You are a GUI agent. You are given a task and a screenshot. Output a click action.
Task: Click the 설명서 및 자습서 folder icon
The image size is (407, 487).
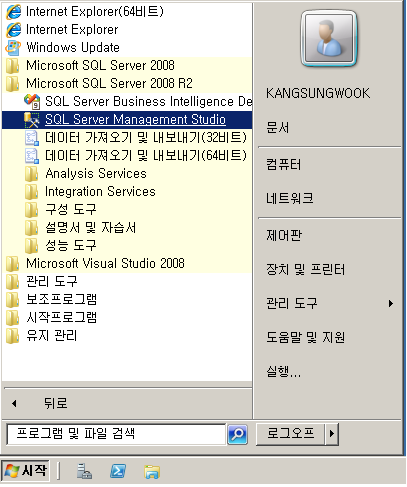click(32, 228)
